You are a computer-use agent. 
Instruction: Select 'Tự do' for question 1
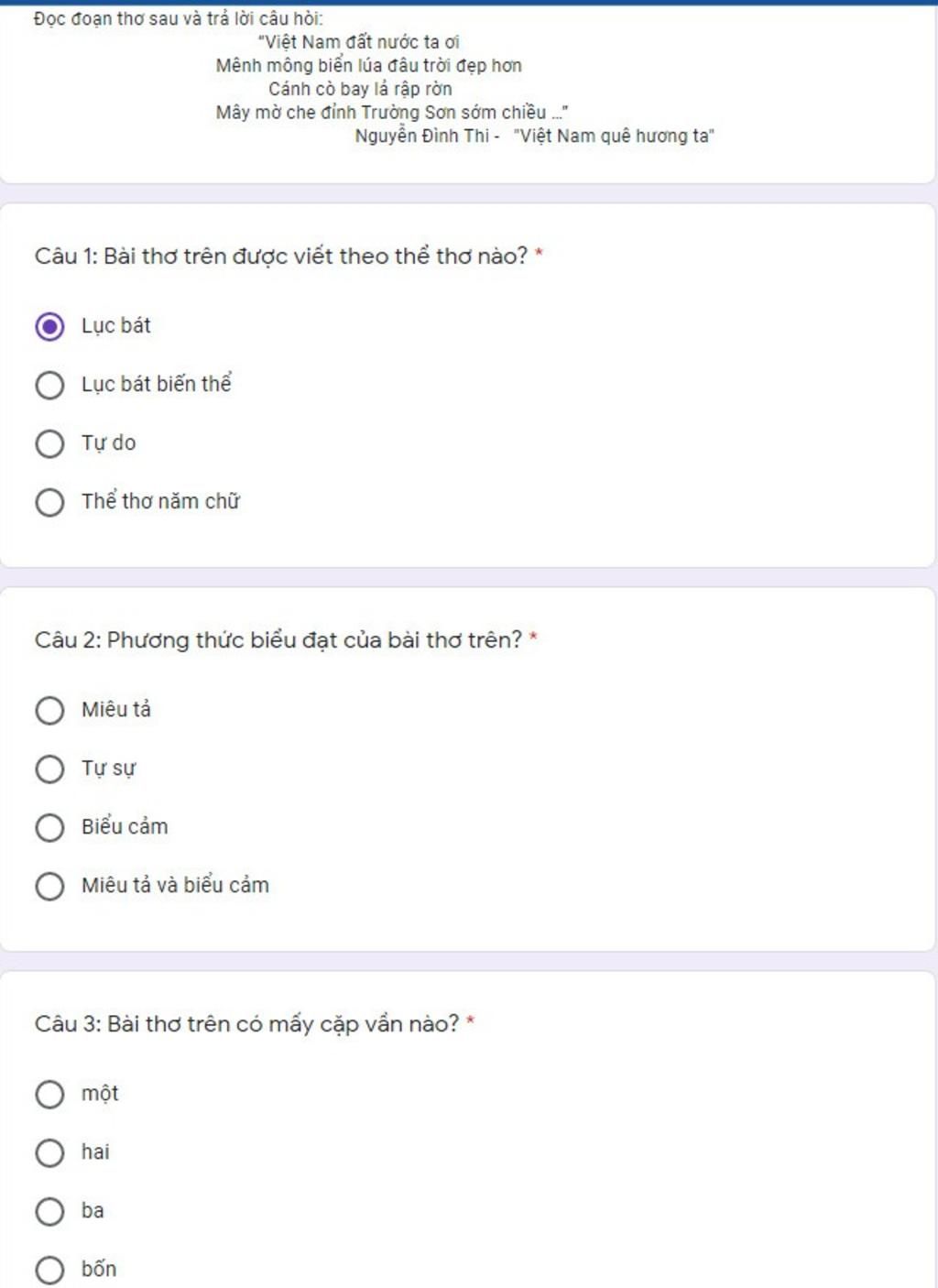coord(49,443)
